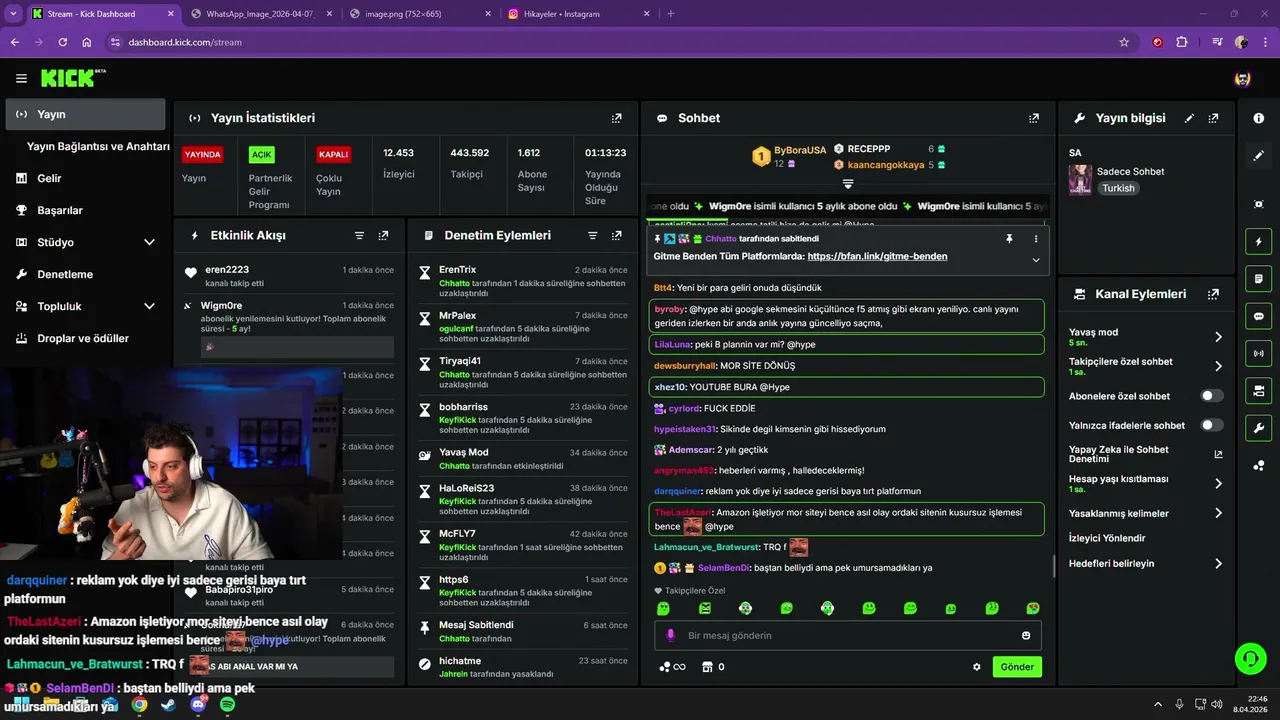The width and height of the screenshot is (1280, 720).
Task: Open Takipçilere özel sohbet chevron
Action: click(1218, 366)
